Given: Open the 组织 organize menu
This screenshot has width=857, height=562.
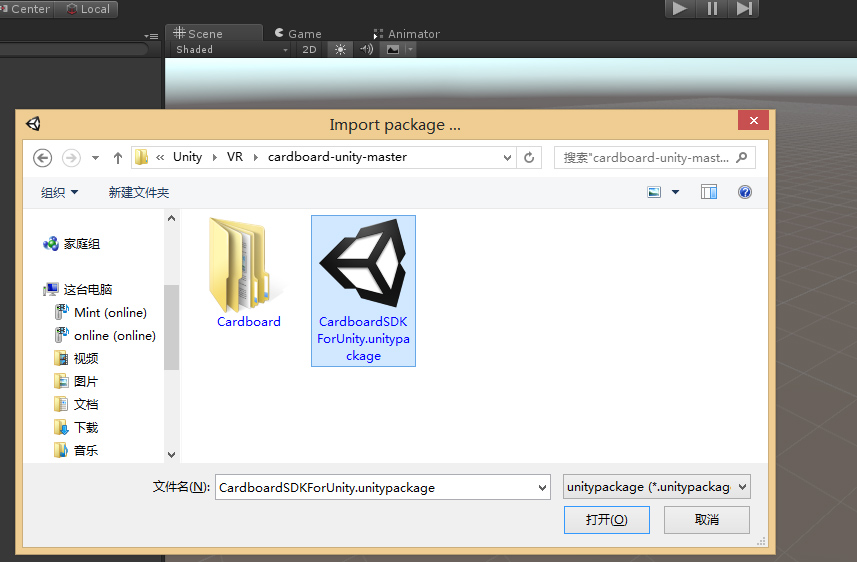Looking at the screenshot, I should click(59, 192).
